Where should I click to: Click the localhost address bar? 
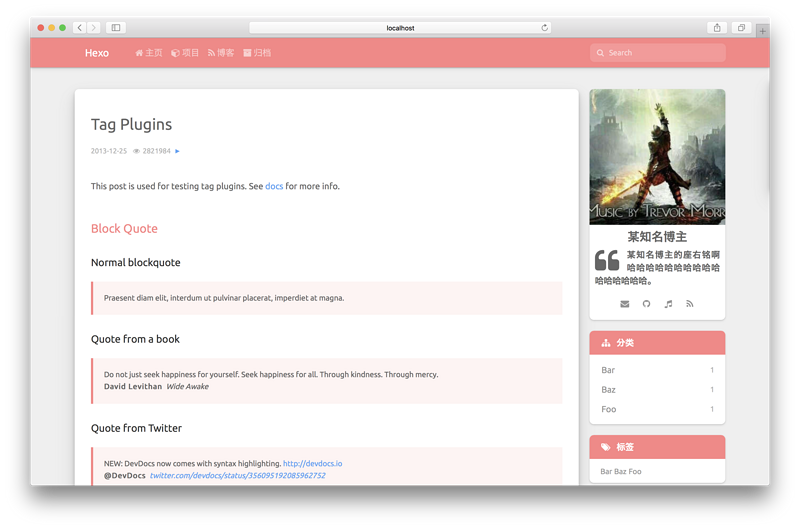pyautogui.click(x=400, y=28)
